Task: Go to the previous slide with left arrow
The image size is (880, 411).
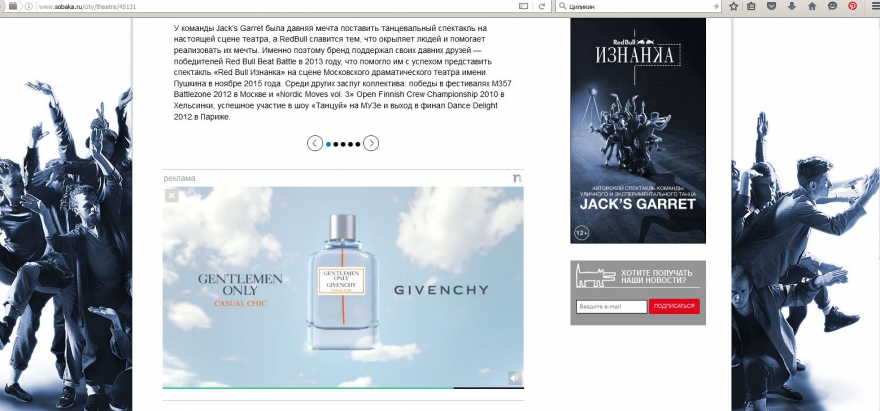Action: [315, 143]
